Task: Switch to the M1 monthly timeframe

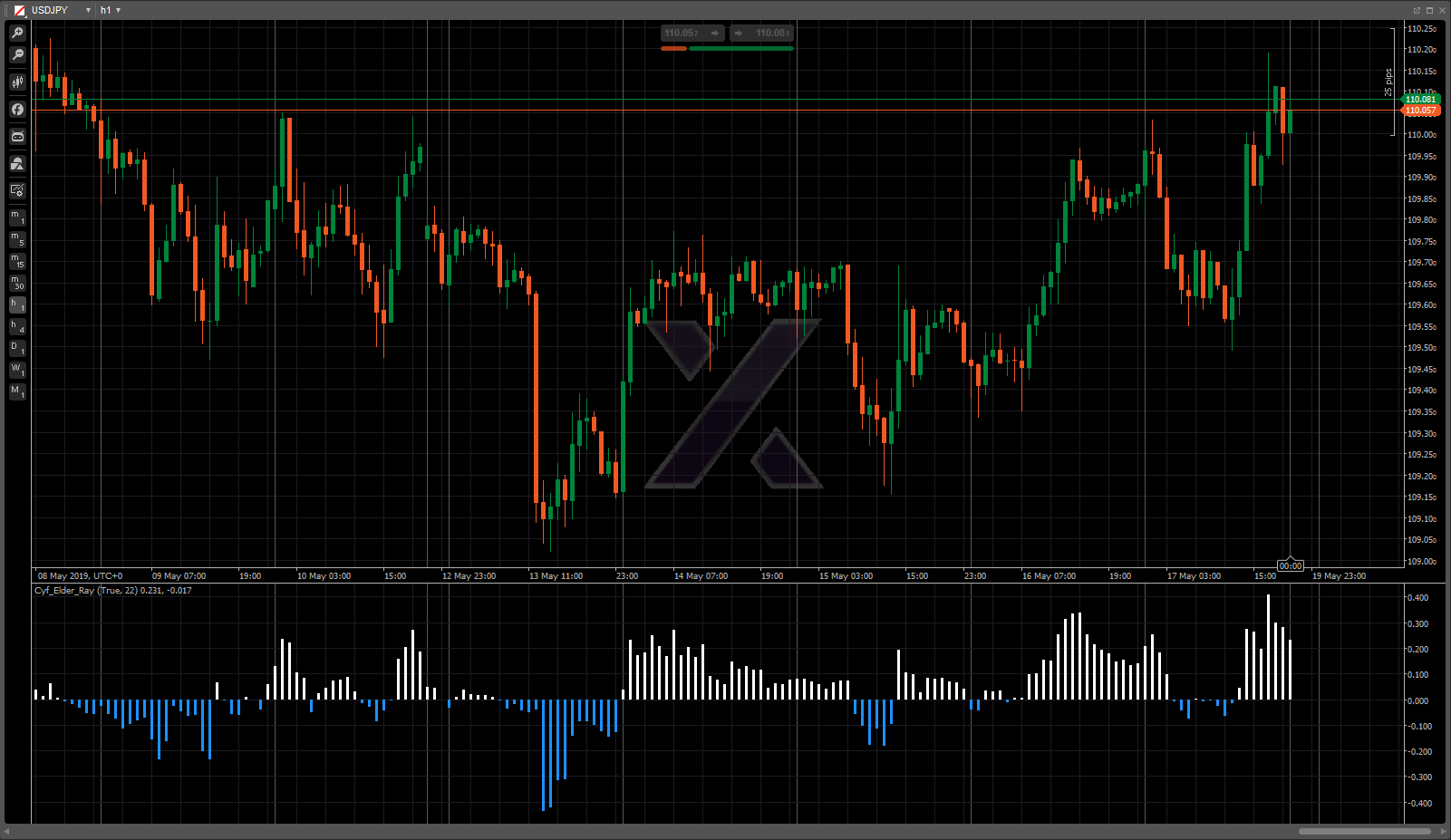Action: pyautogui.click(x=17, y=392)
